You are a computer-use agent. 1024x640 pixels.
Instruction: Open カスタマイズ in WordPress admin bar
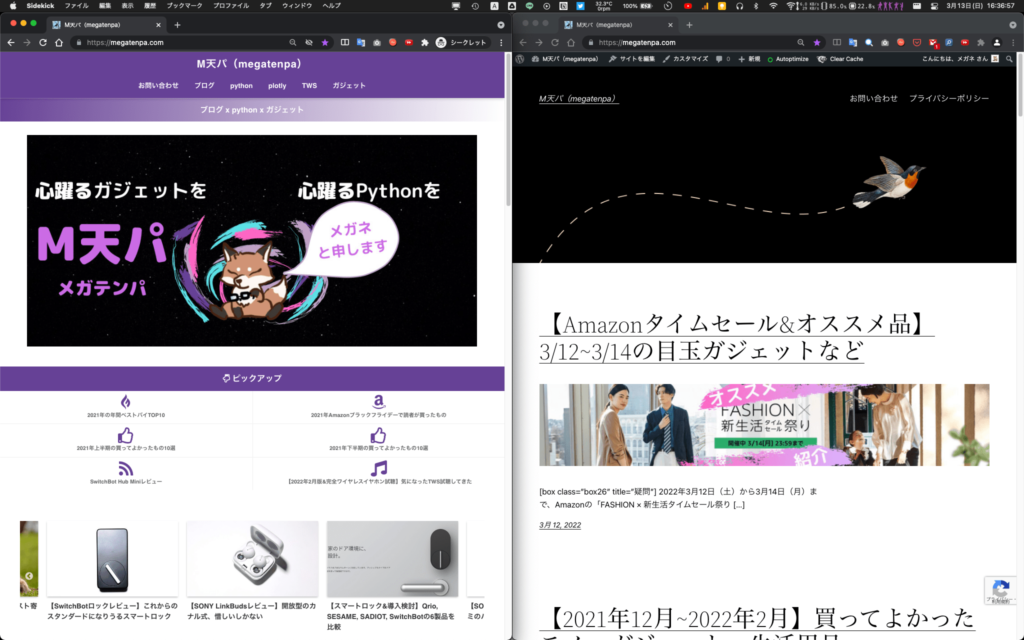tap(685, 59)
